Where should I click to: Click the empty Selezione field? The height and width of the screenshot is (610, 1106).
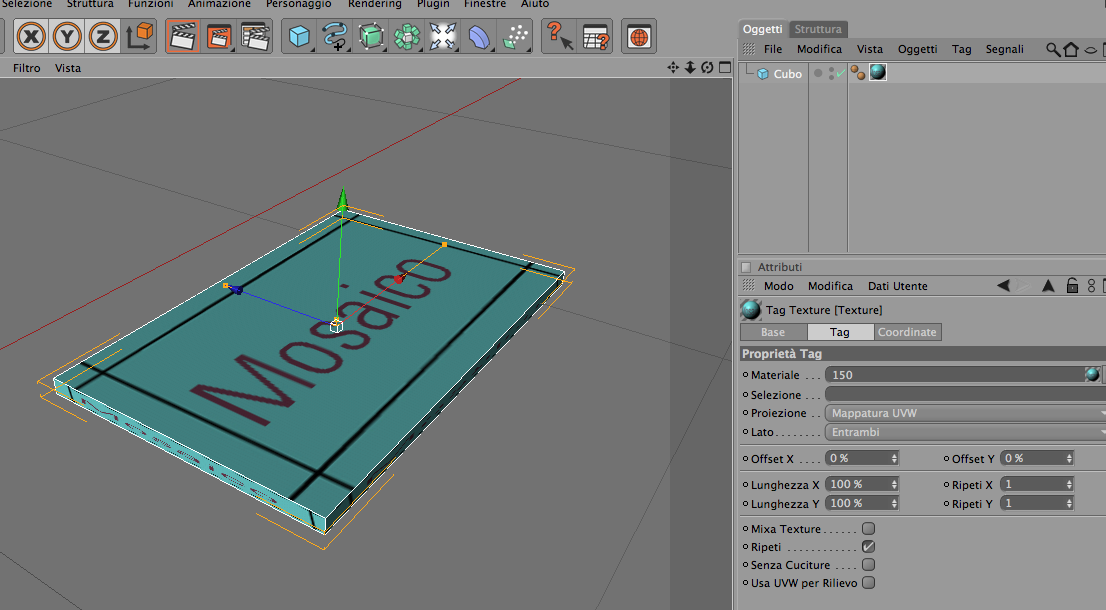coord(965,394)
